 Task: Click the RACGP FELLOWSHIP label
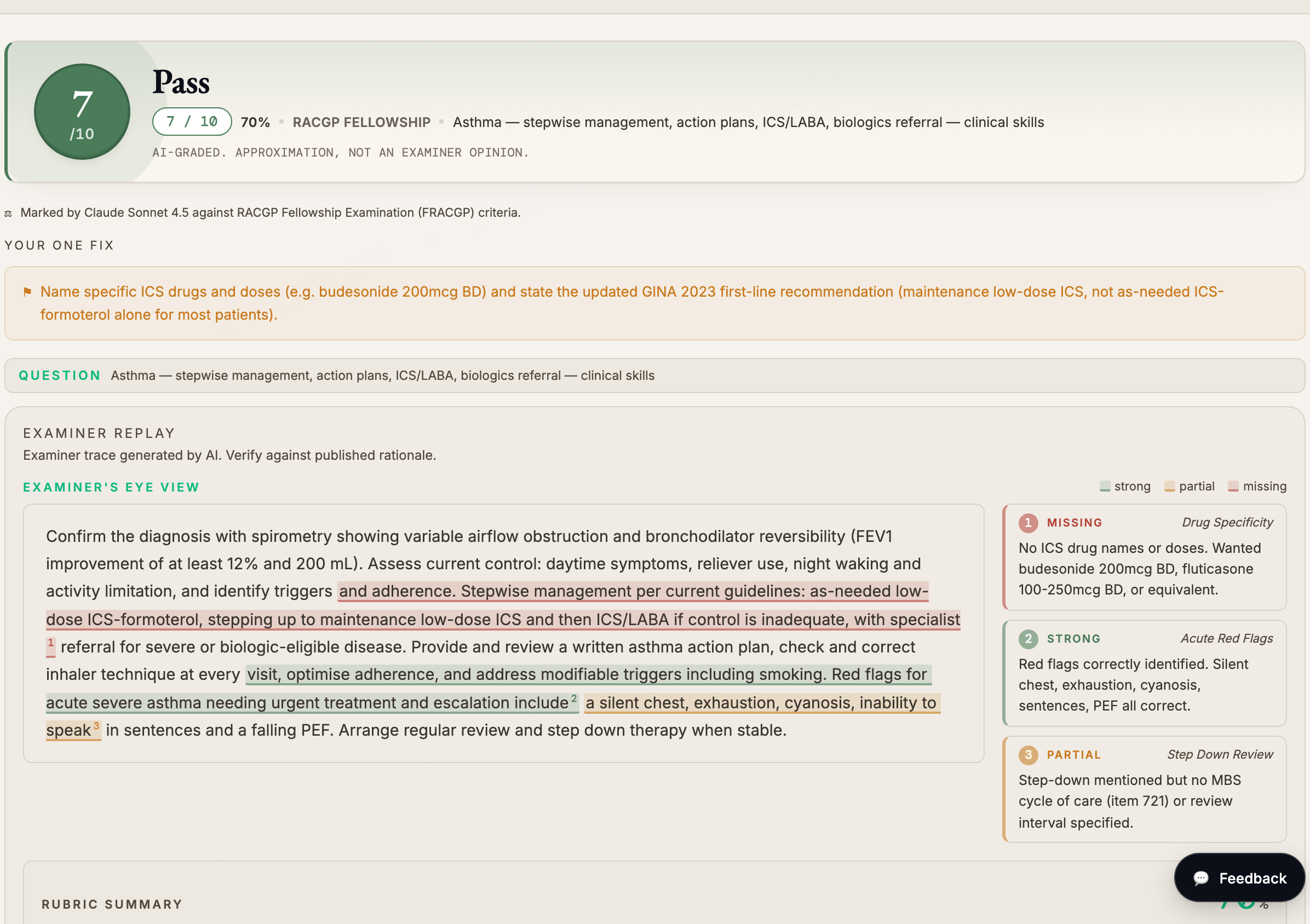click(x=361, y=122)
